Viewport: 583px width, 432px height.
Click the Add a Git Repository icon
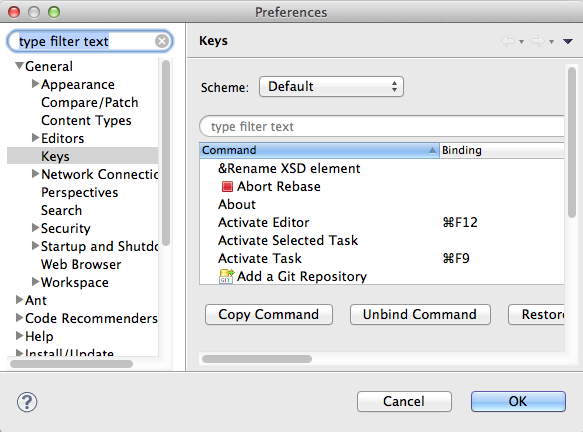click(226, 276)
